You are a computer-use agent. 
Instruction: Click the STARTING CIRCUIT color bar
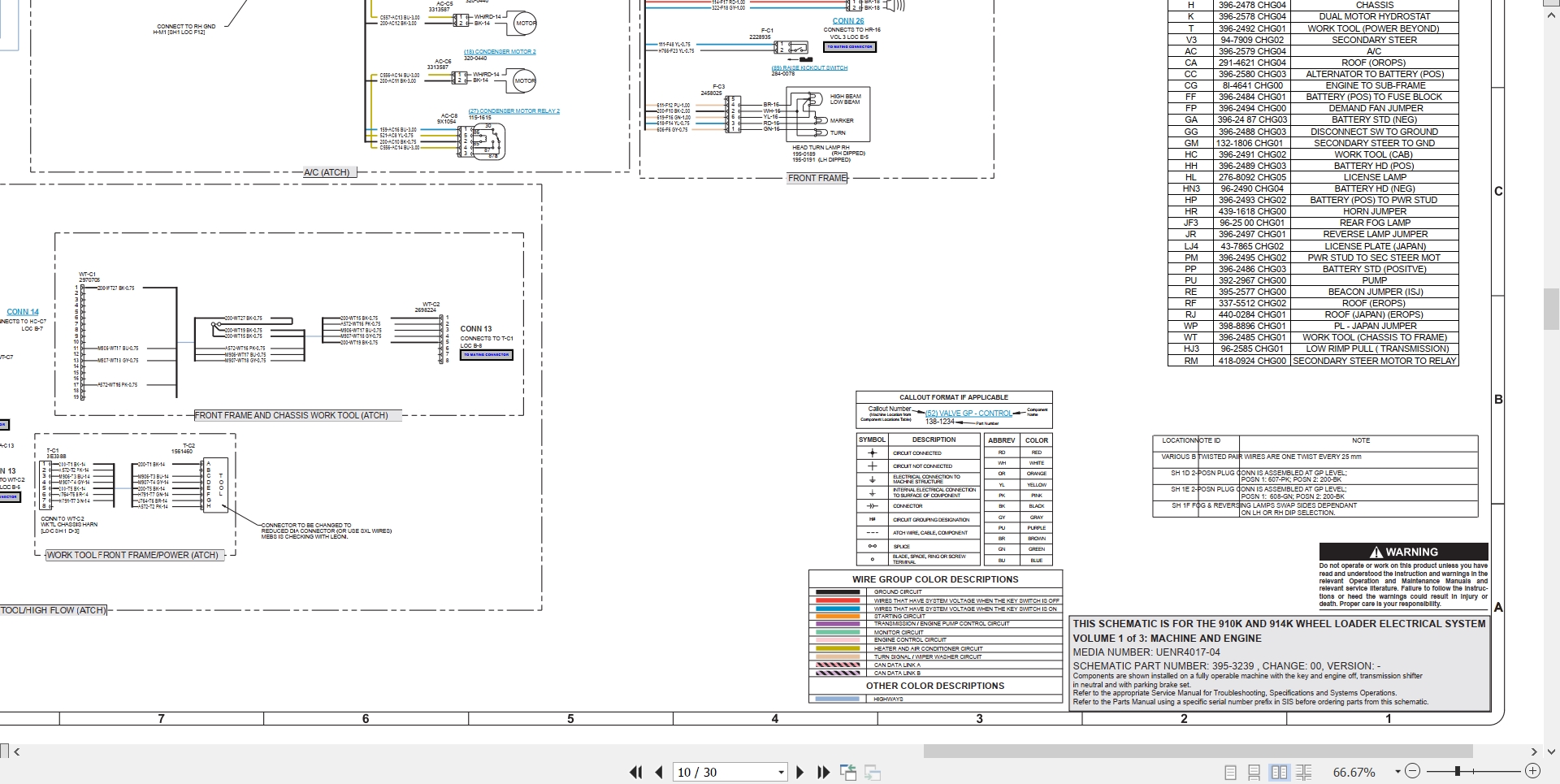[x=837, y=617]
